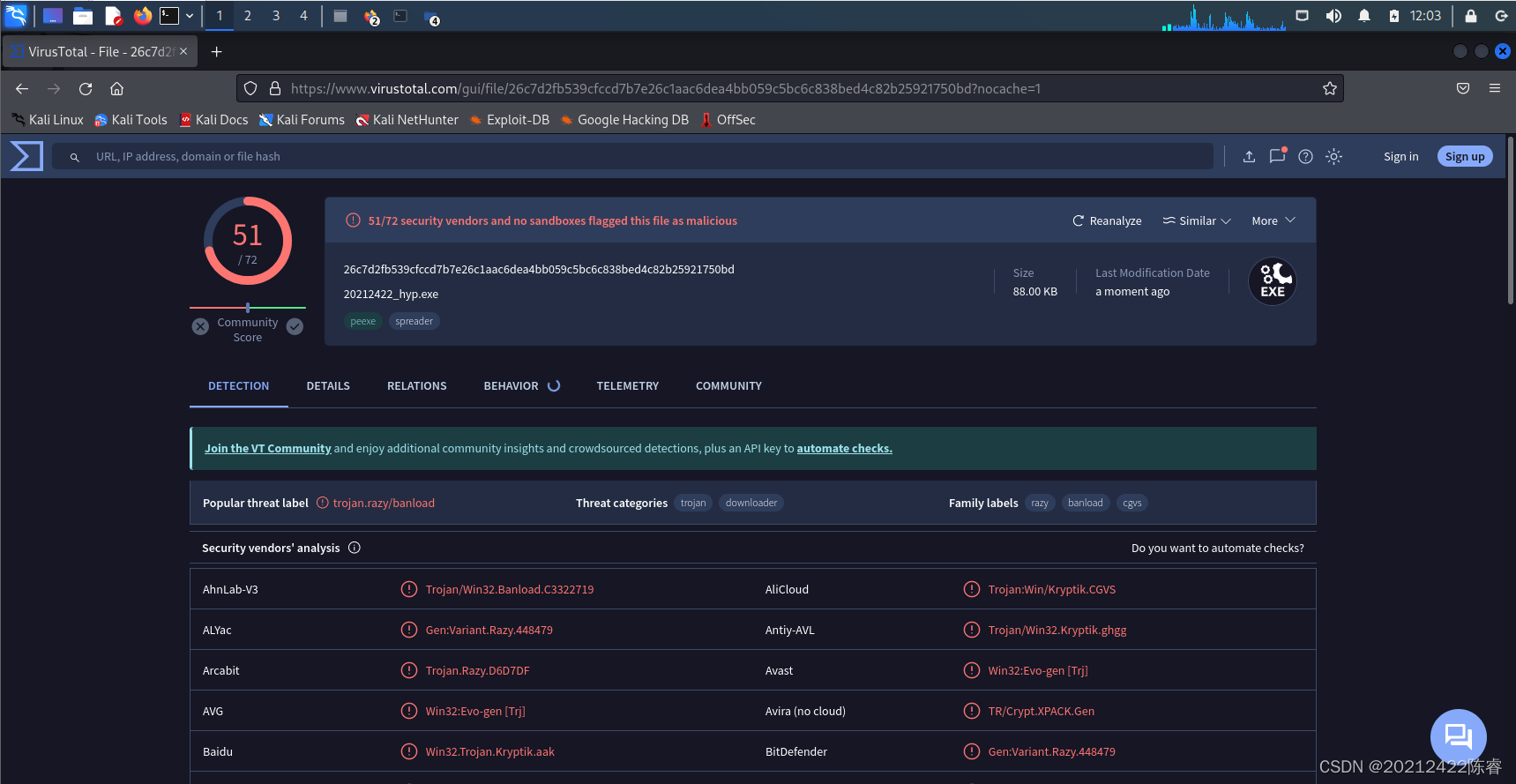Expand the More dropdown
This screenshot has width=1516, height=784.
(1273, 220)
